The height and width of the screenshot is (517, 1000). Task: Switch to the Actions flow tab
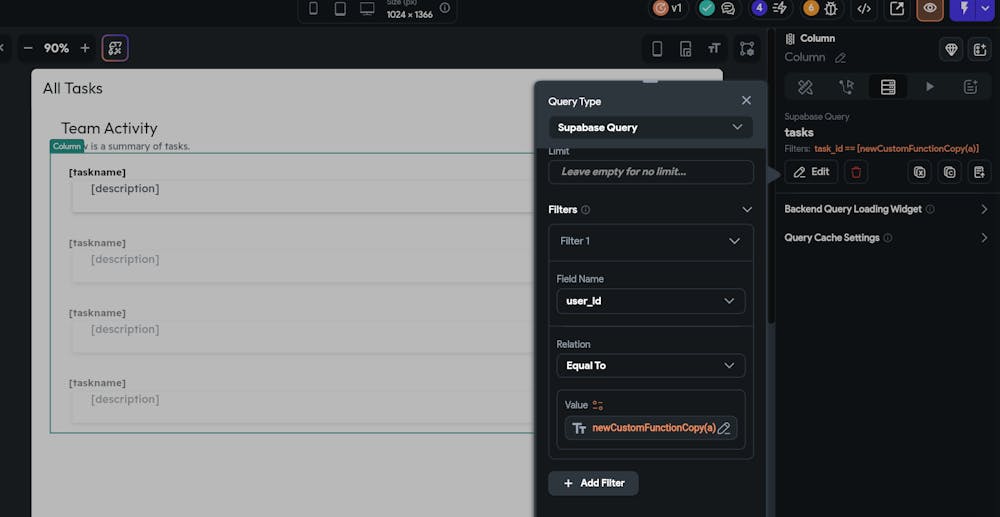(x=846, y=87)
